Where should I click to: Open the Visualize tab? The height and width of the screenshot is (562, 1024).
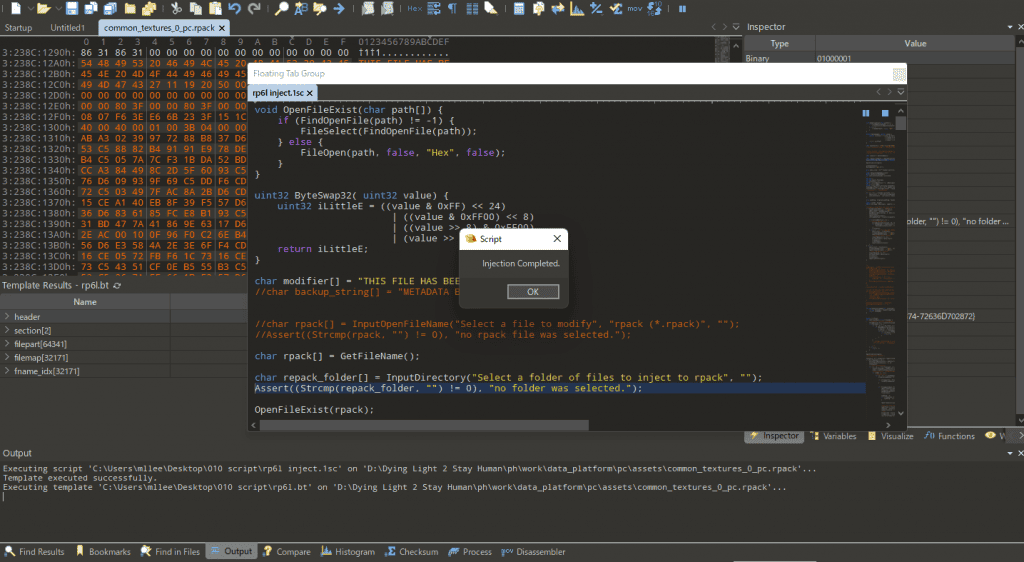point(890,436)
